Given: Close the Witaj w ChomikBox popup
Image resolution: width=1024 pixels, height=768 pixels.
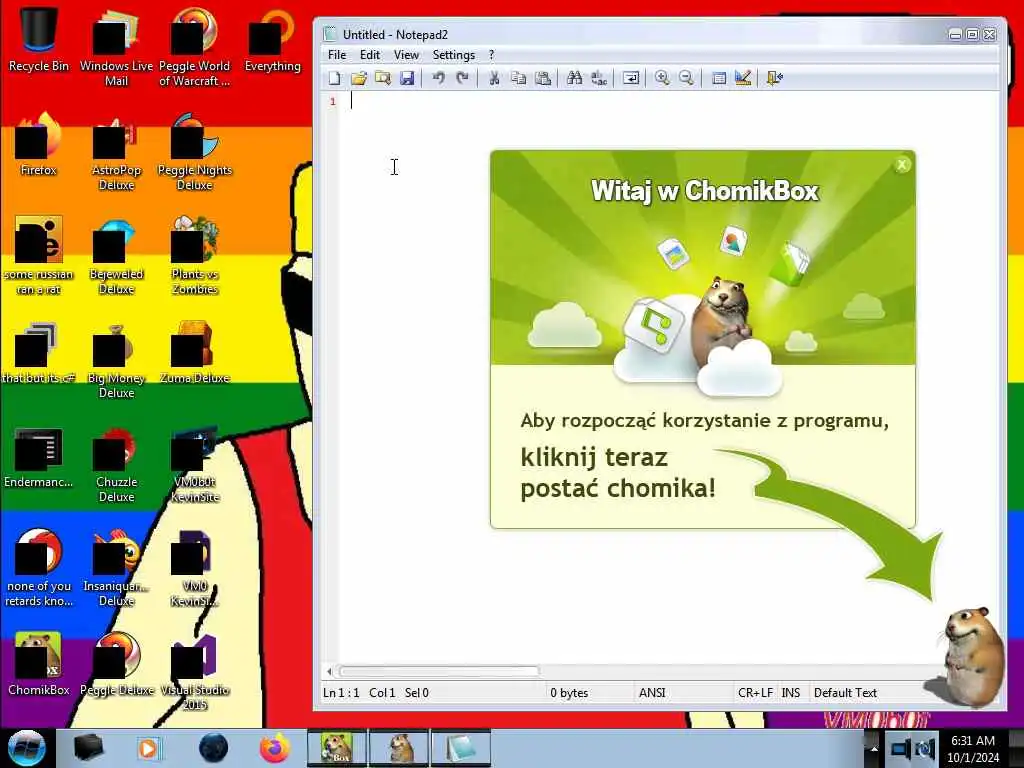Looking at the screenshot, I should click(x=902, y=165).
